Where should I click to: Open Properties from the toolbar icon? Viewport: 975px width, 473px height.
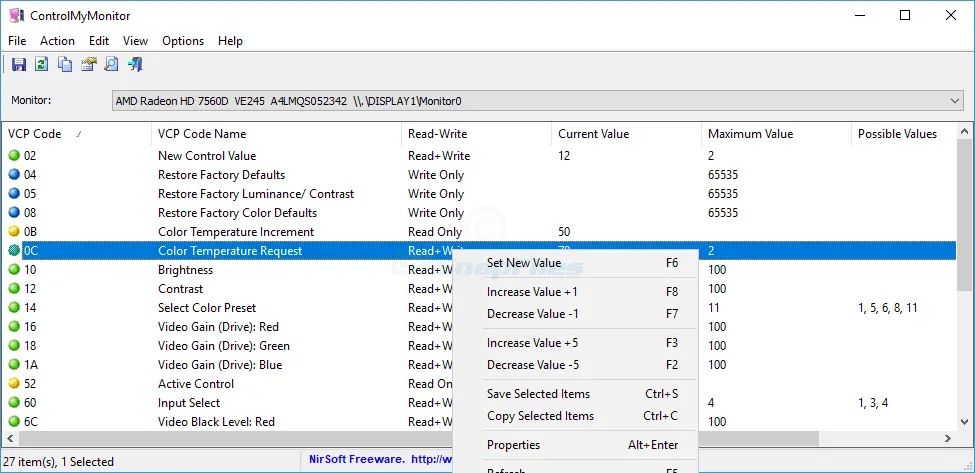(x=88, y=65)
